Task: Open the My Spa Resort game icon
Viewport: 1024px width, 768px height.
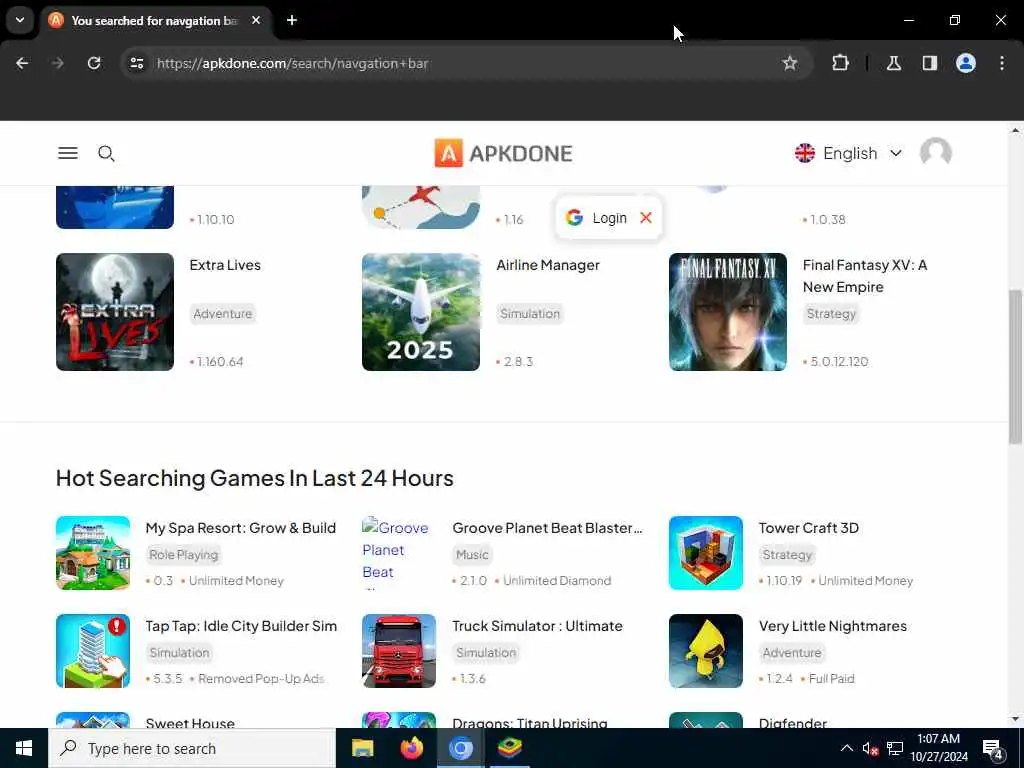Action: tap(93, 552)
